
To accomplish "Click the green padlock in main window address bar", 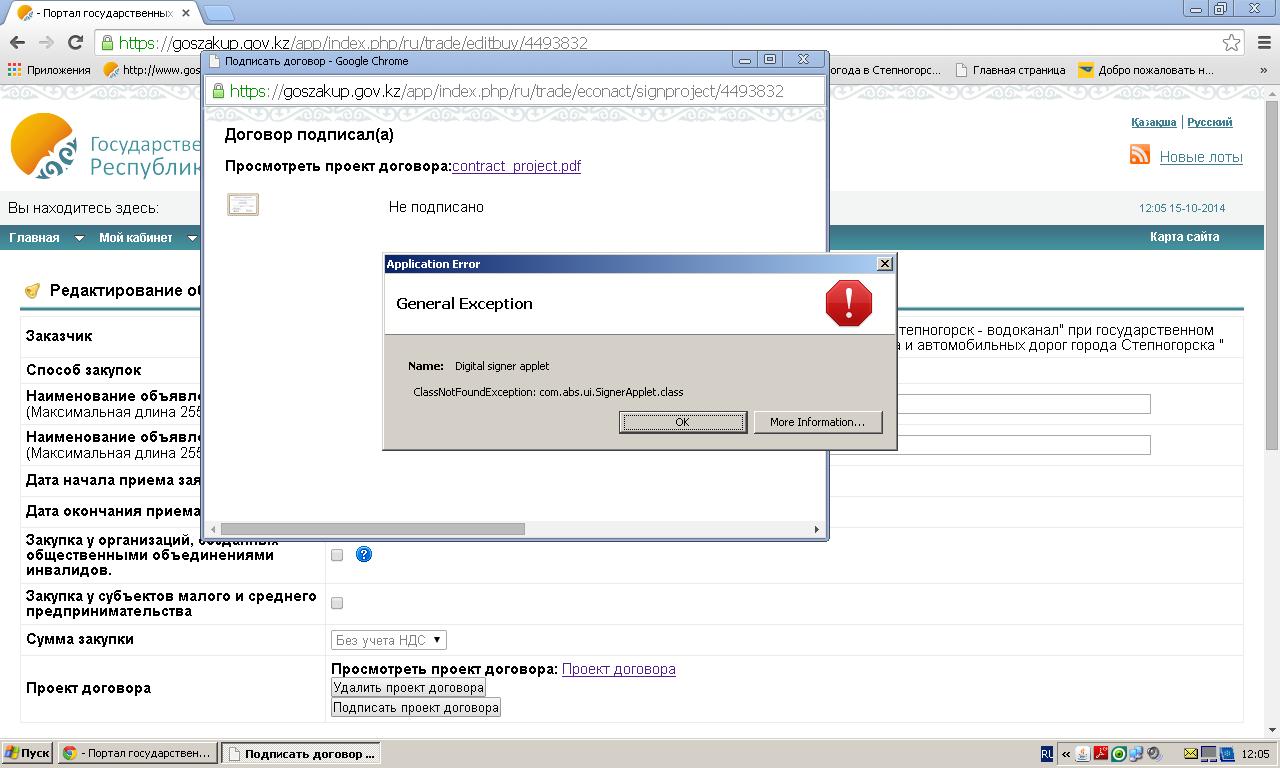I will pyautogui.click(x=107, y=43).
